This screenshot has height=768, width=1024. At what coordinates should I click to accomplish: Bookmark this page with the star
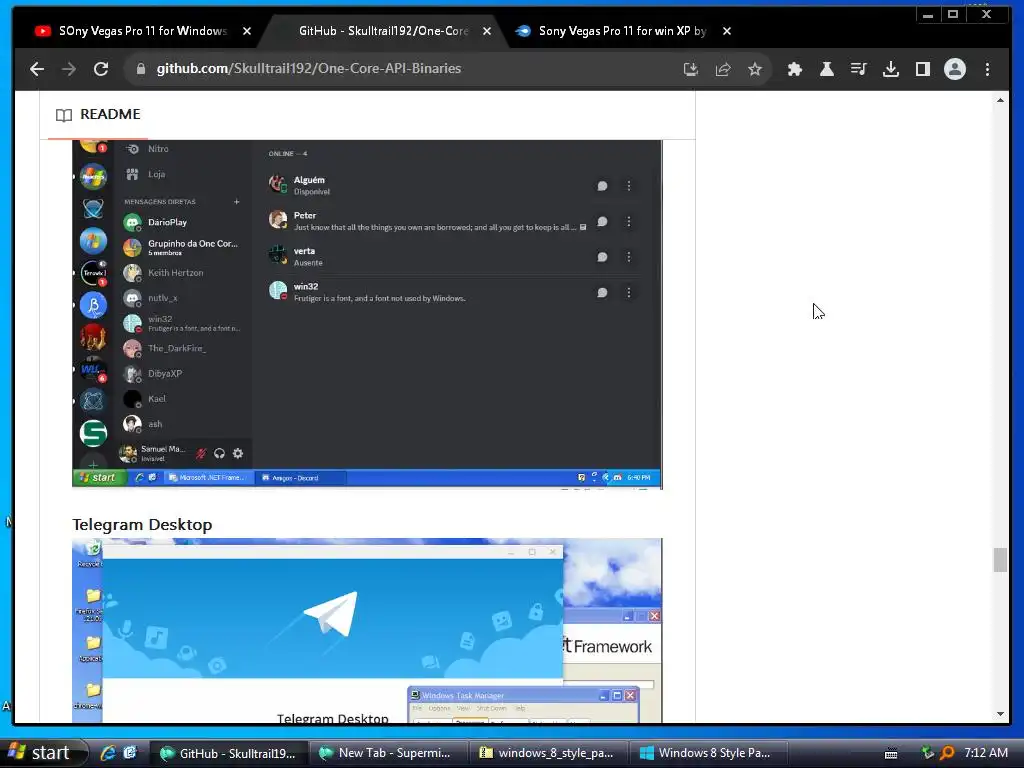[755, 69]
